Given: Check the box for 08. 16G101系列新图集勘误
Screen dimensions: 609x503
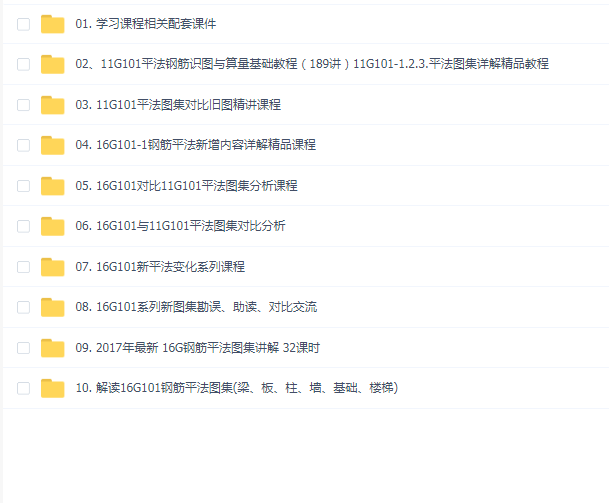Looking at the screenshot, I should click(23, 307).
